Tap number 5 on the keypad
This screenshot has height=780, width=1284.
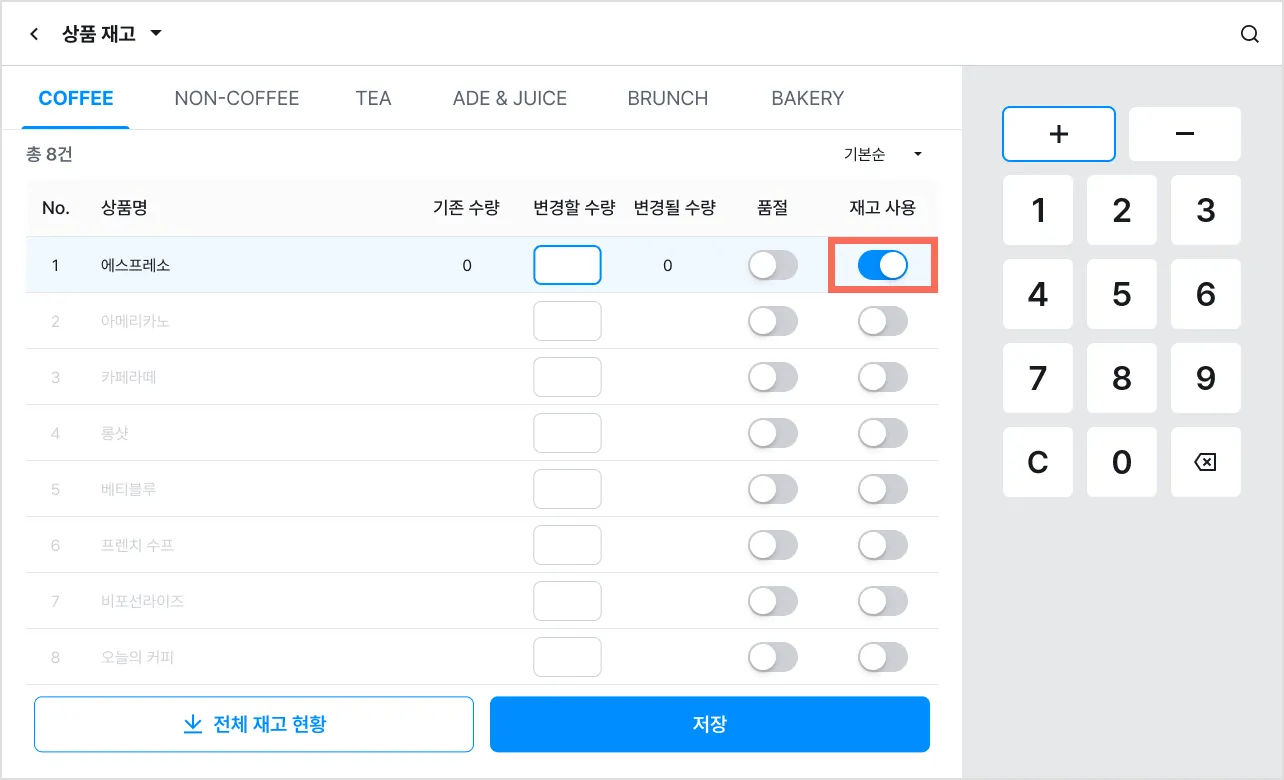click(1122, 294)
